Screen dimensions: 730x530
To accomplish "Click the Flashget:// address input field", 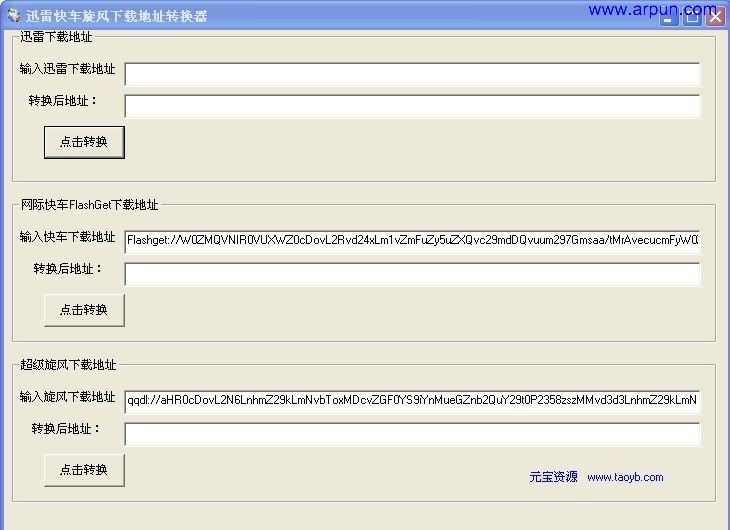I will pyautogui.click(x=412, y=241).
